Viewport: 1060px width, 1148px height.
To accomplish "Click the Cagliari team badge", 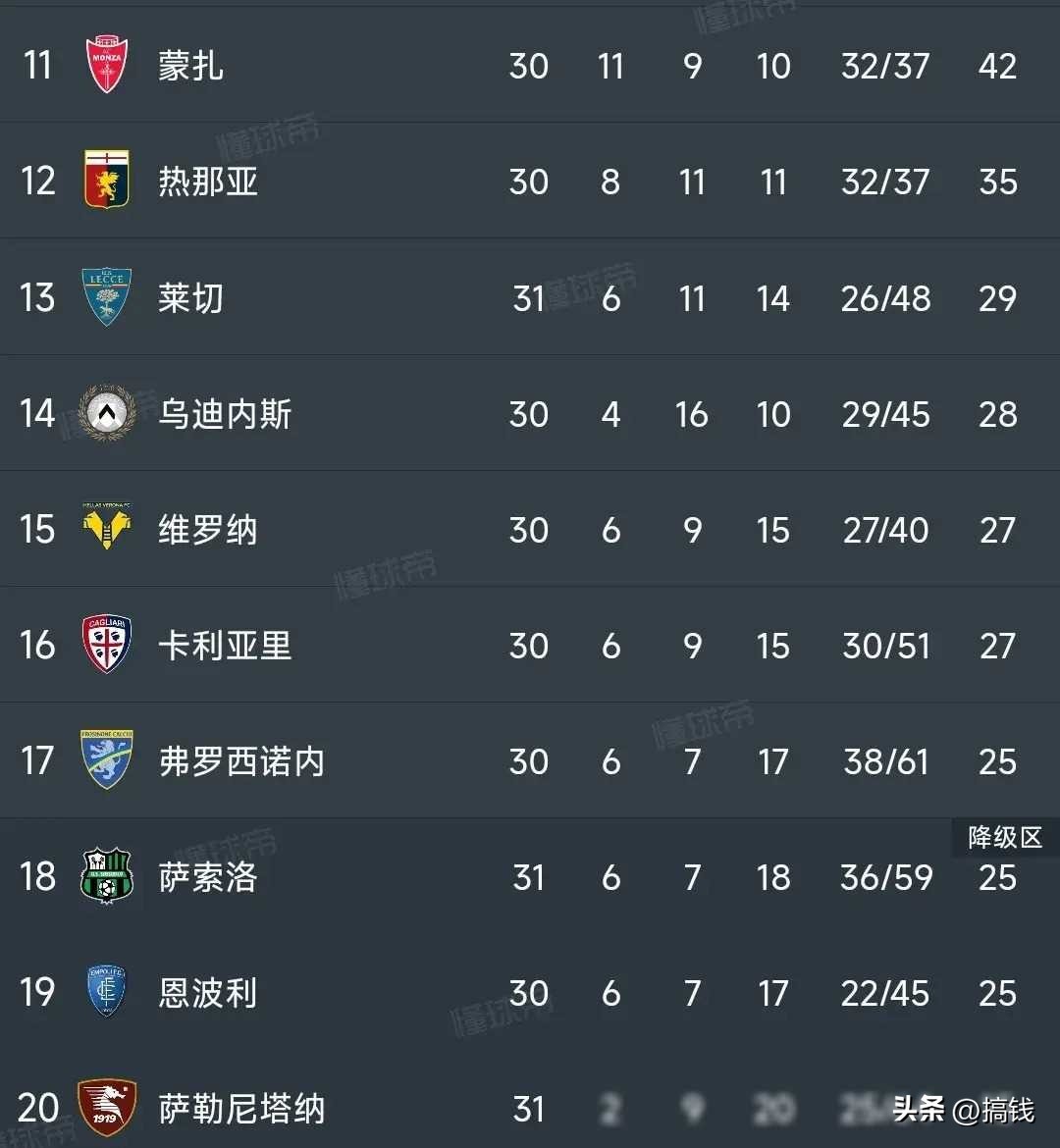I will (107, 645).
